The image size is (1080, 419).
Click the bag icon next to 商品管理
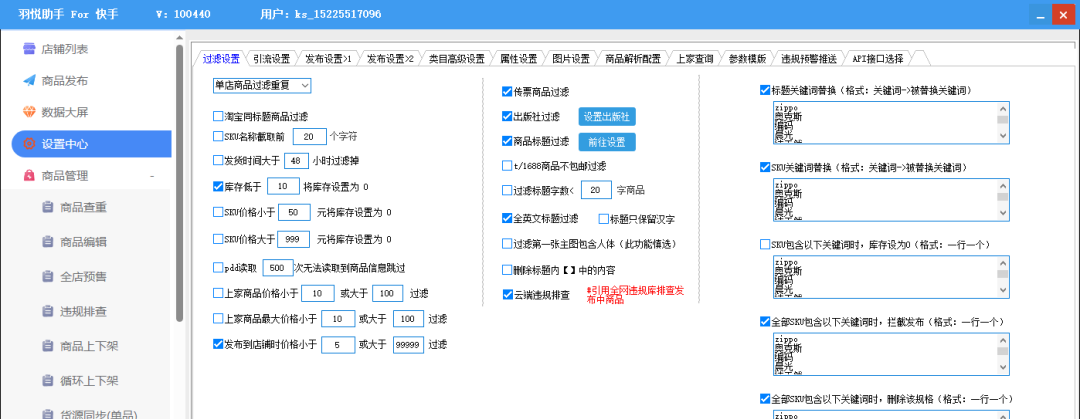point(29,176)
